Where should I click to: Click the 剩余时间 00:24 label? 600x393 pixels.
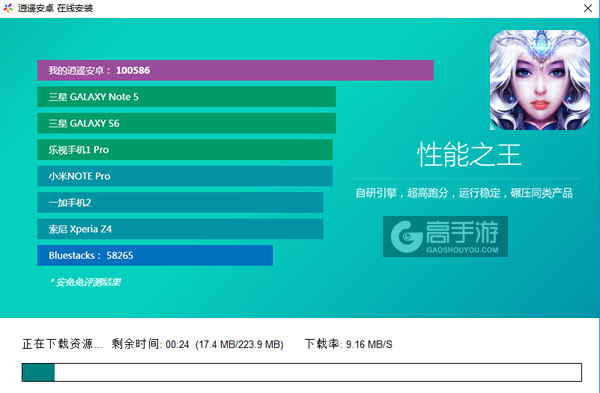[x=150, y=344]
